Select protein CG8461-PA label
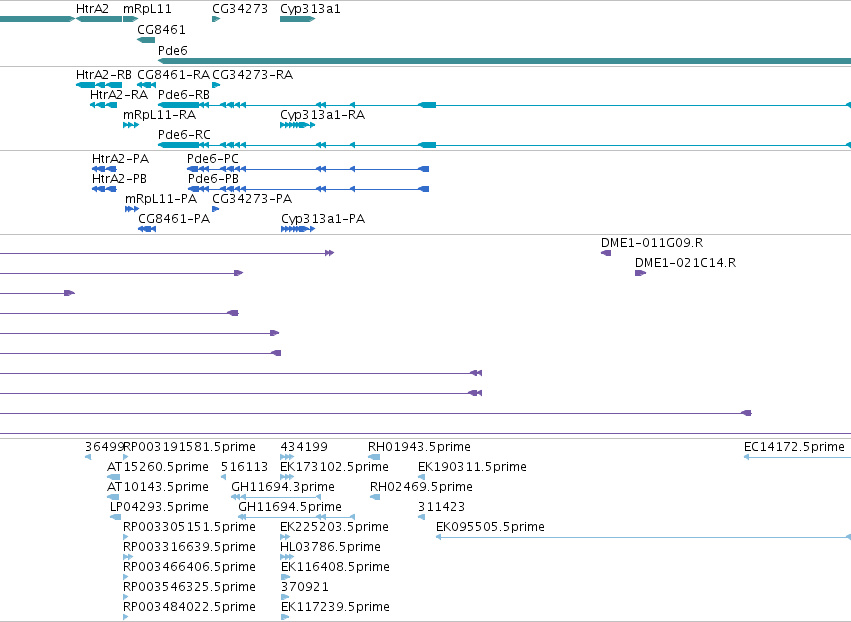851x622 pixels. tap(174, 219)
